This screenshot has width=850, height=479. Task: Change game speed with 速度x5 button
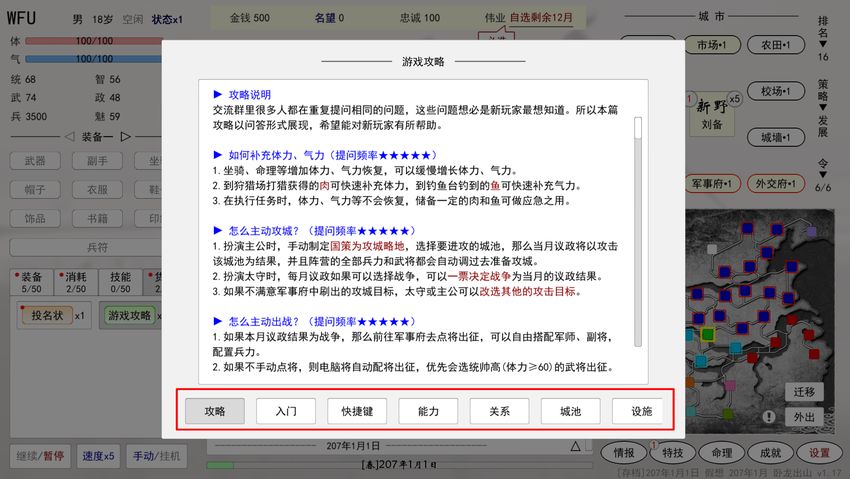point(98,456)
